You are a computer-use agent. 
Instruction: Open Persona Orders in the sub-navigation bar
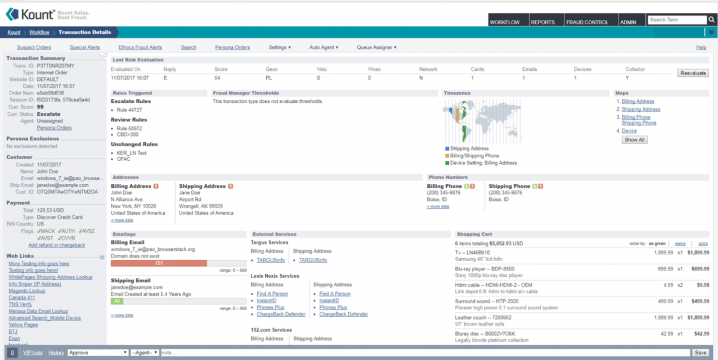coord(233,47)
